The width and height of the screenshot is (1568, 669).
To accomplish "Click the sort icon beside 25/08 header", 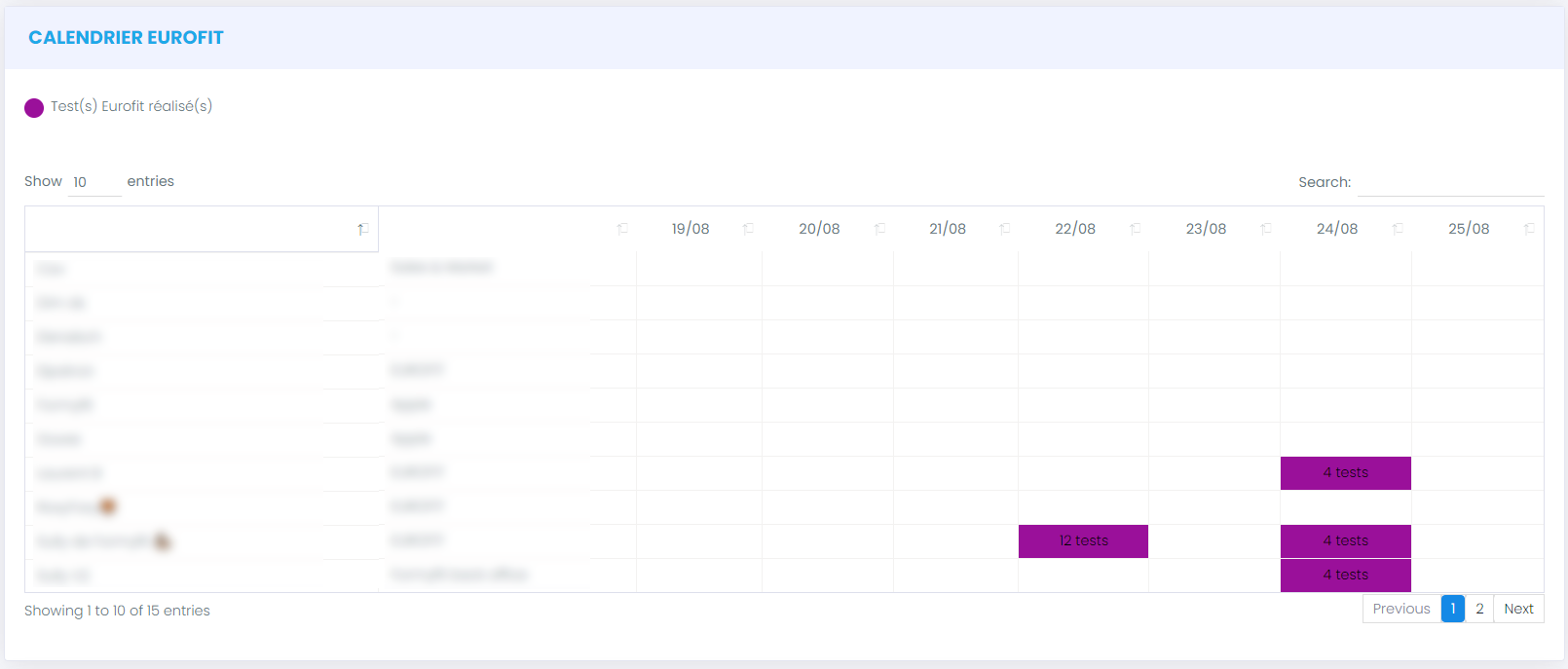I will tap(1529, 229).
